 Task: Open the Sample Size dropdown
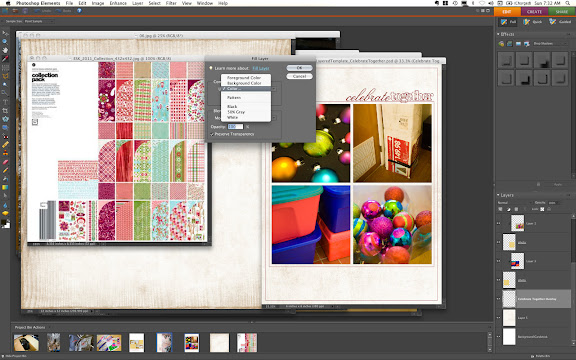[39, 21]
